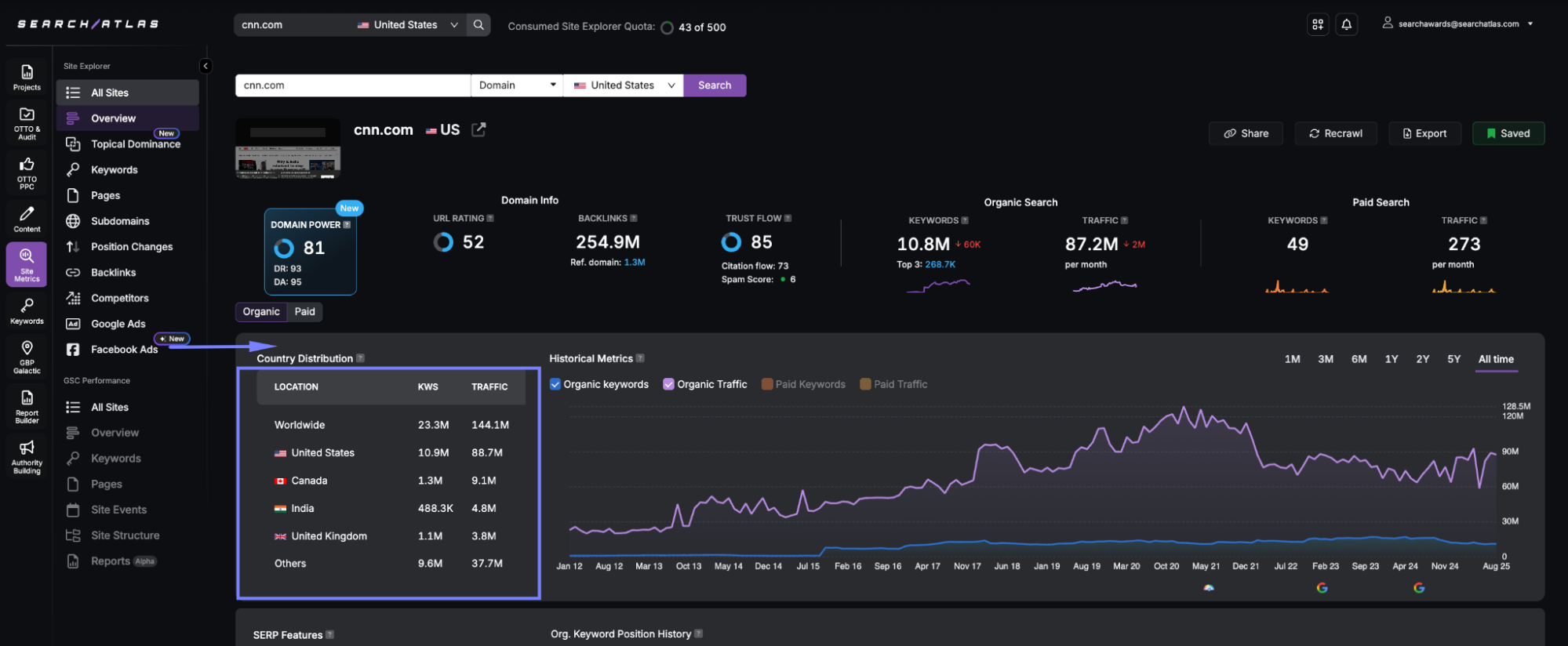Click the Share button
This screenshot has height=646, width=1568.
1246,133
